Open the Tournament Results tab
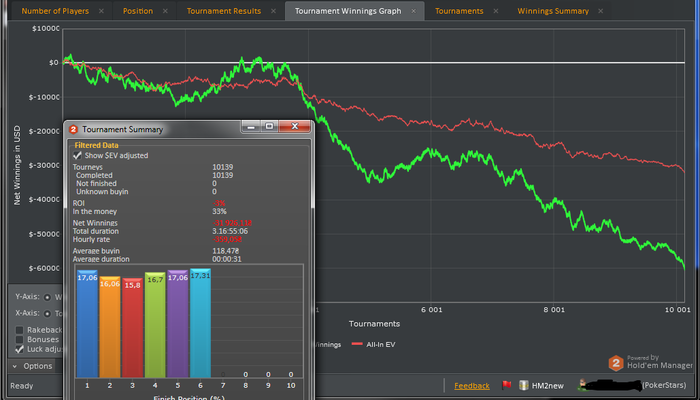The width and height of the screenshot is (700, 400). click(224, 11)
